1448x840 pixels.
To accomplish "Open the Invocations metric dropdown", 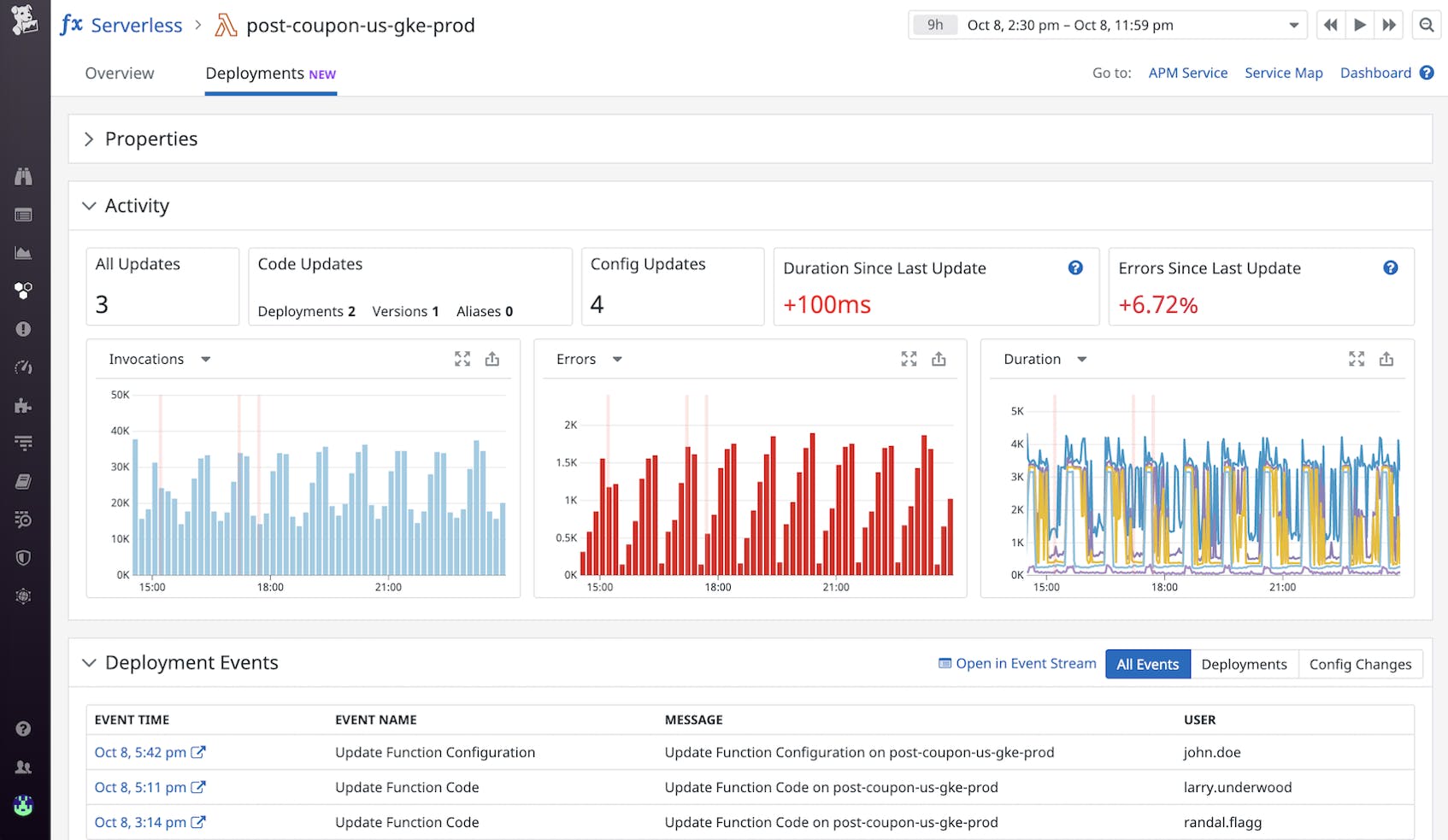I will pos(205,359).
